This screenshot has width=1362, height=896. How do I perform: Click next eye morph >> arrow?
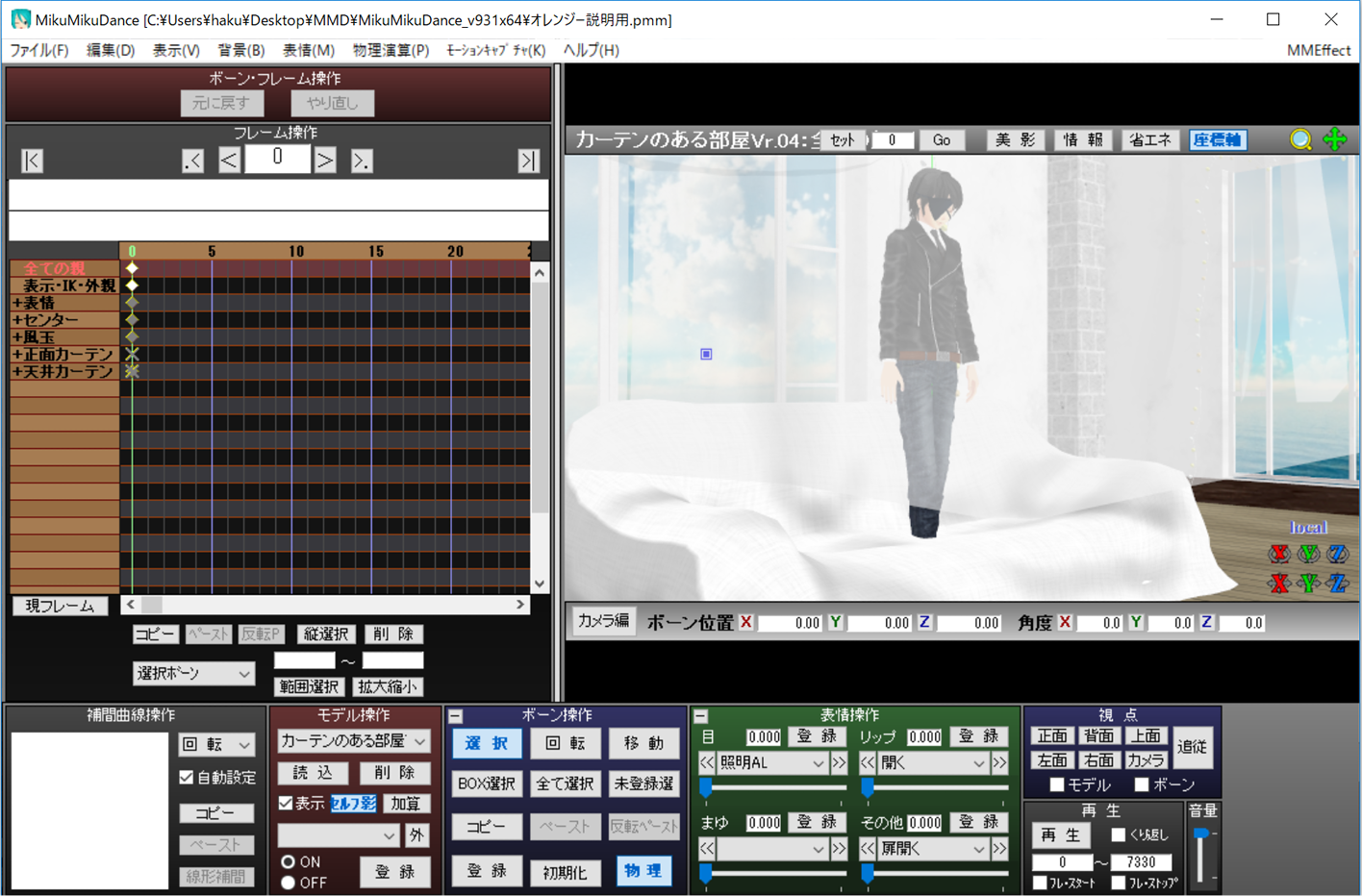pos(839,763)
